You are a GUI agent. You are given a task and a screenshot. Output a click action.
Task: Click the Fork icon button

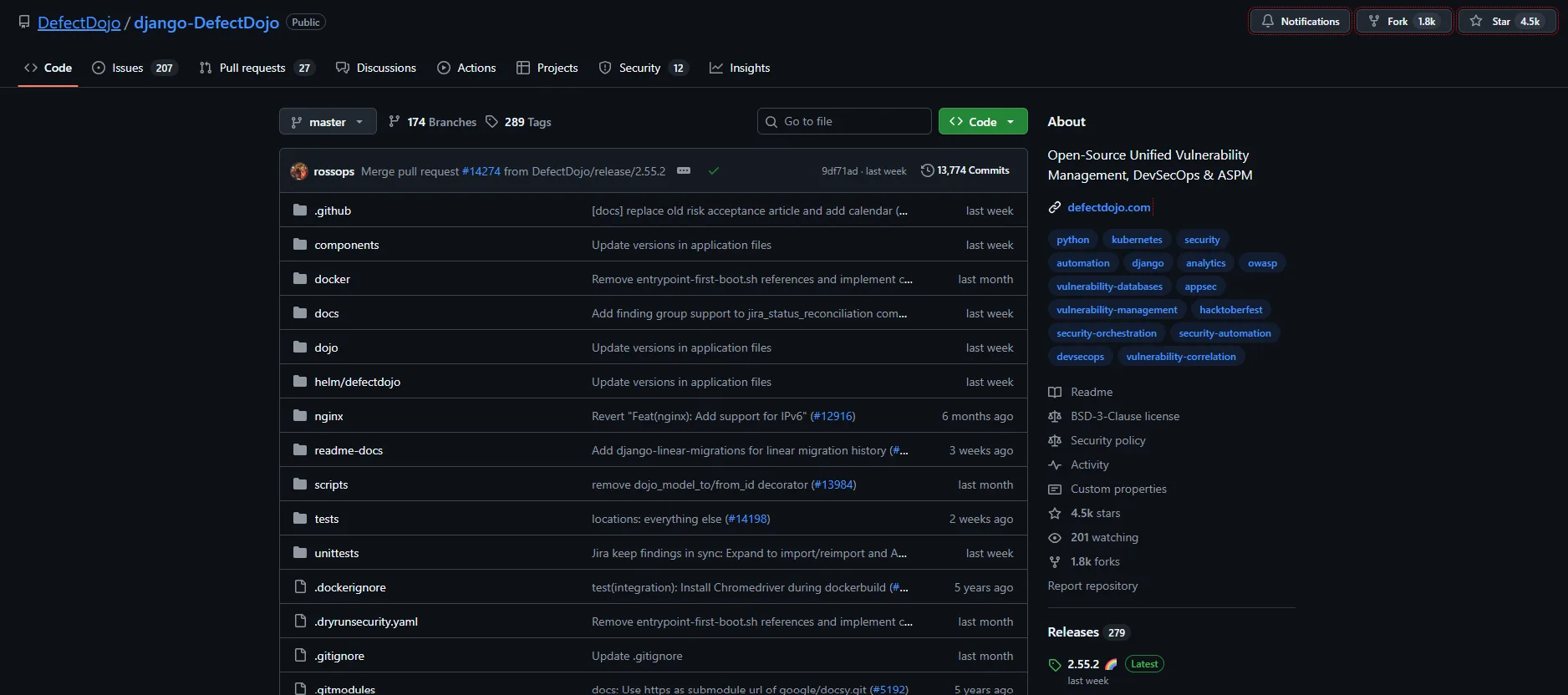[1374, 22]
